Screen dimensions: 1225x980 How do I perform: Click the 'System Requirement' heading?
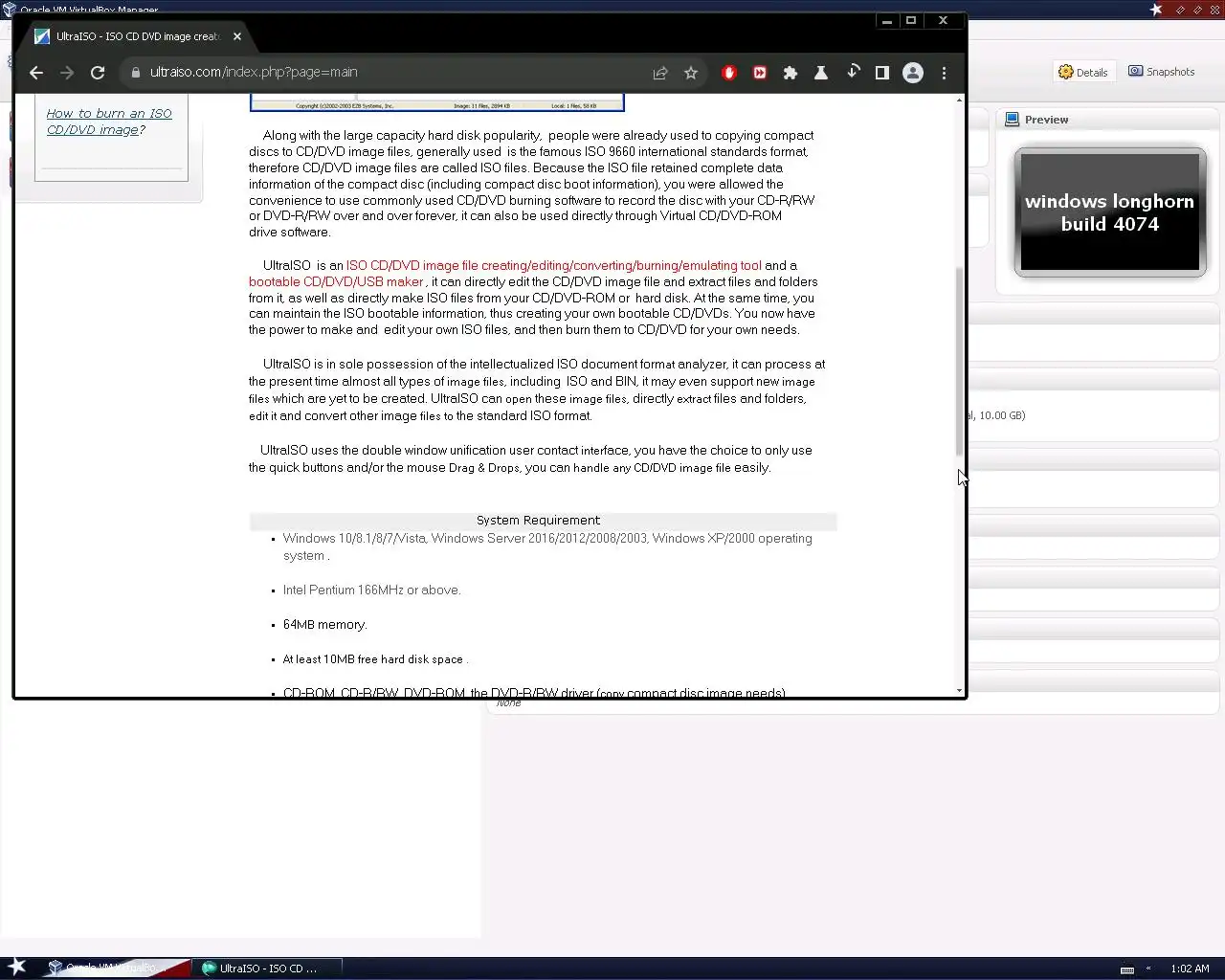click(538, 521)
